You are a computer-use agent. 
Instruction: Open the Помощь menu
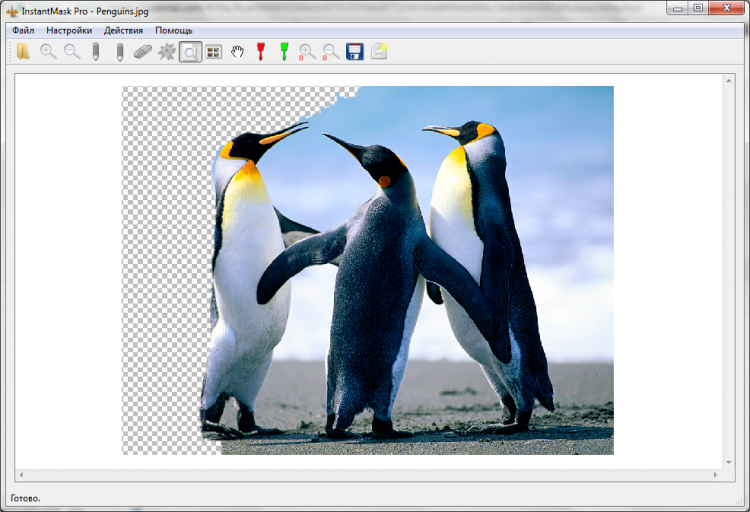(174, 30)
